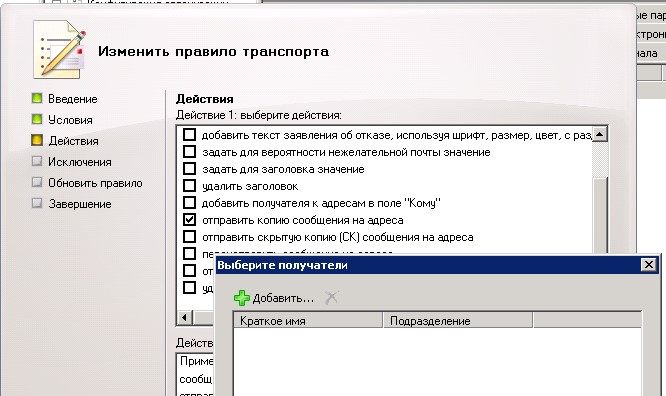Click the grayed-out delete X icon

[x=331, y=297]
